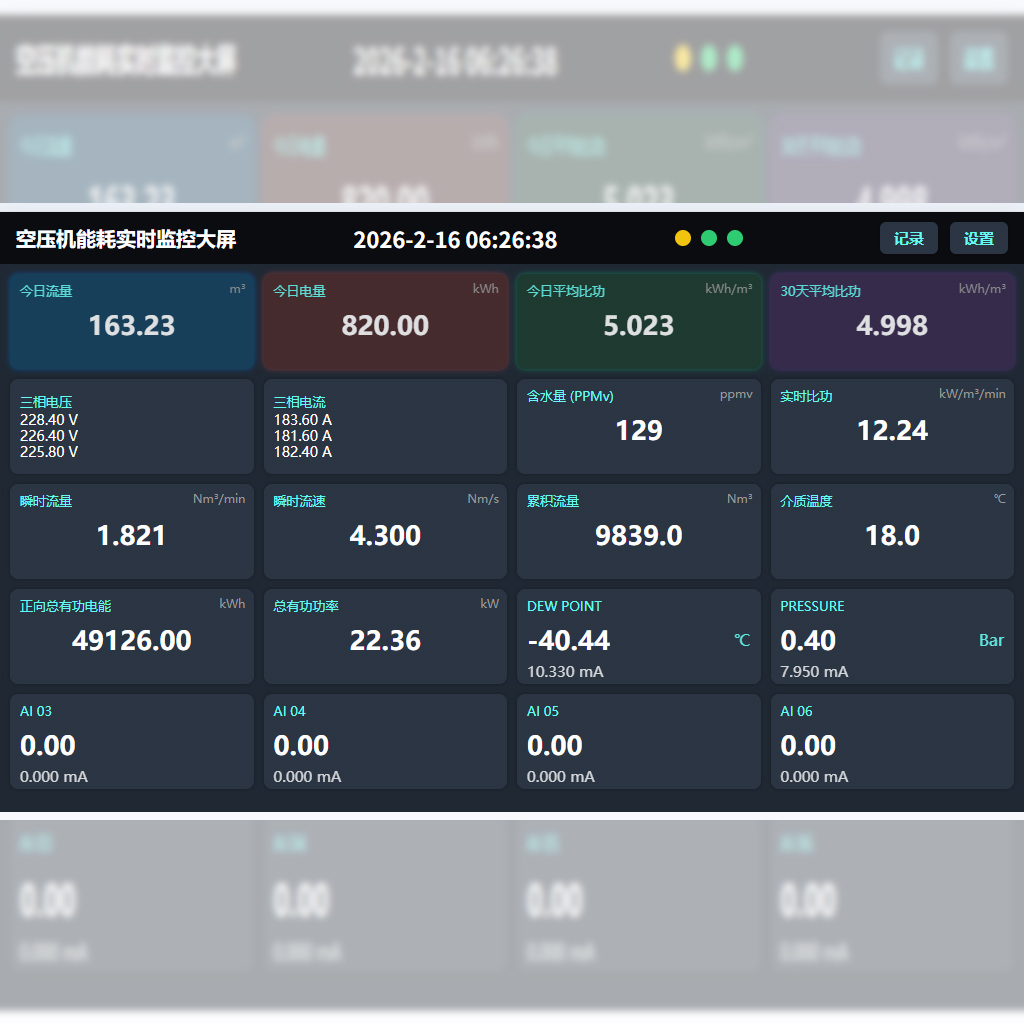Select the 三相电压 voltage tile
The height and width of the screenshot is (1024, 1024).
(132, 426)
